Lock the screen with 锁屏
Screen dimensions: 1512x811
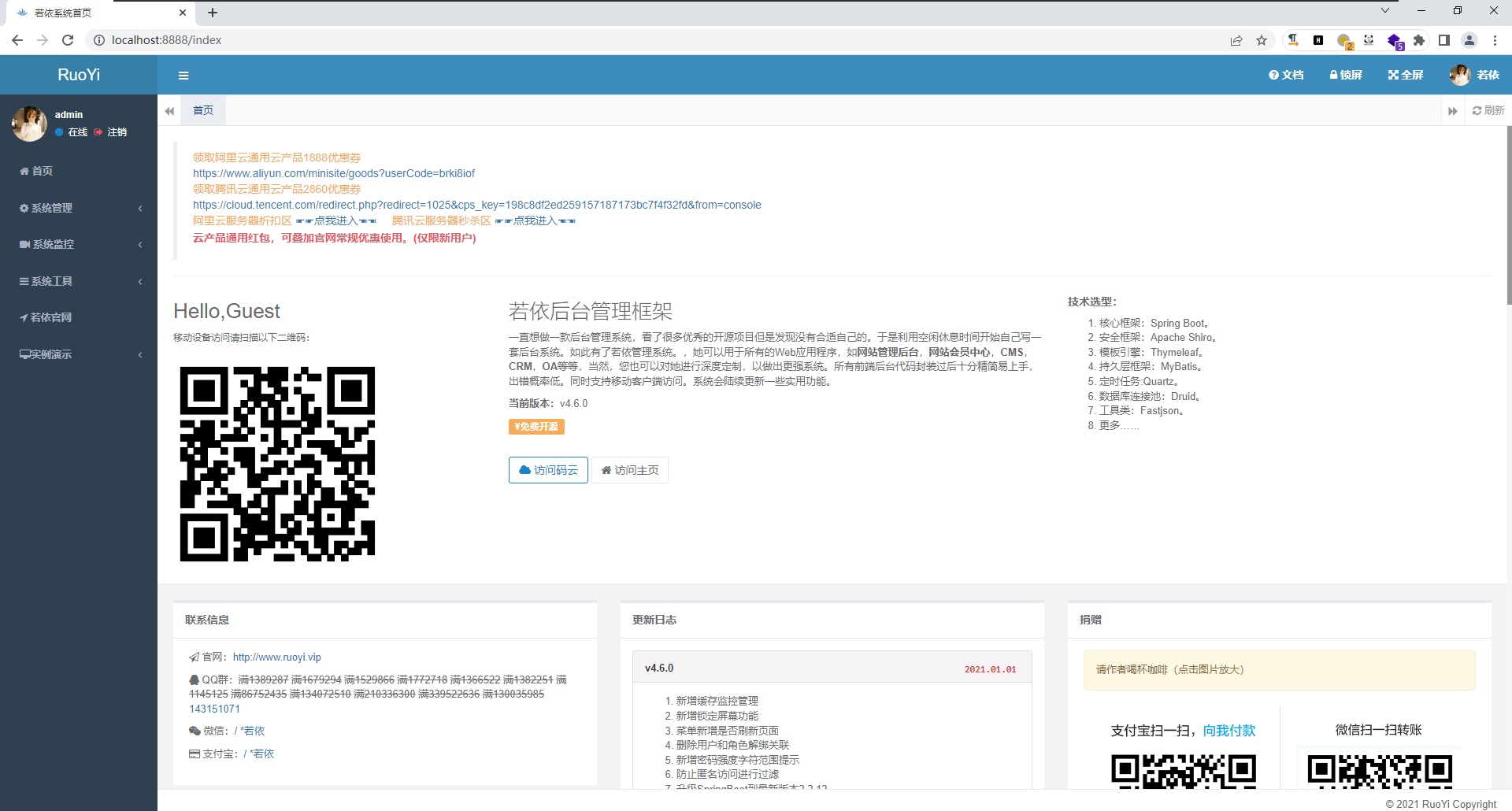(1346, 75)
